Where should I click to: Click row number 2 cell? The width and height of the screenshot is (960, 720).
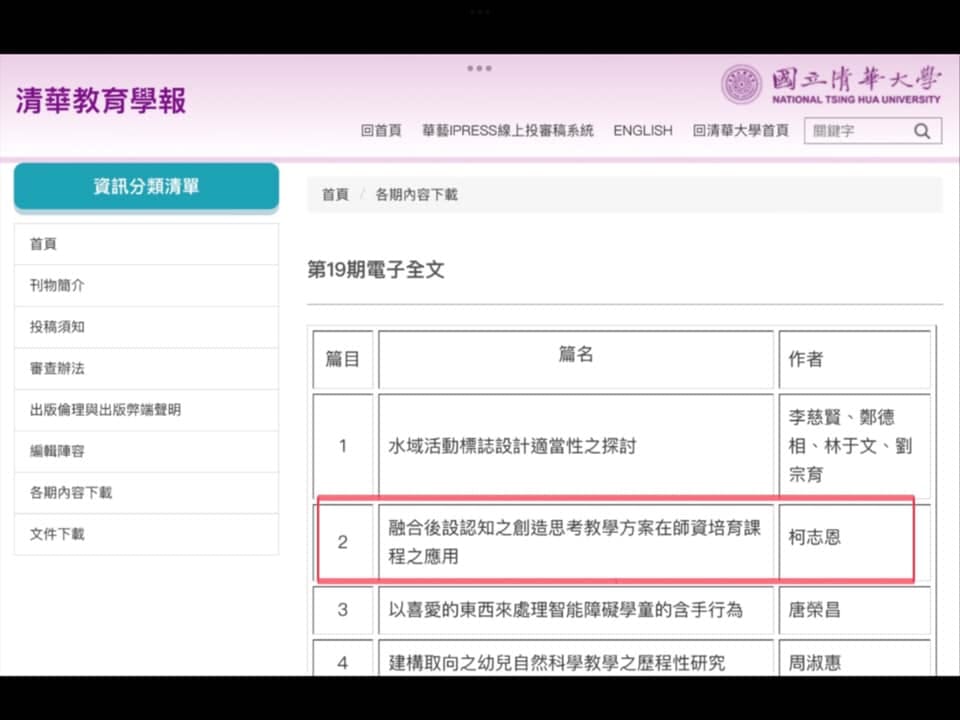[x=342, y=542]
